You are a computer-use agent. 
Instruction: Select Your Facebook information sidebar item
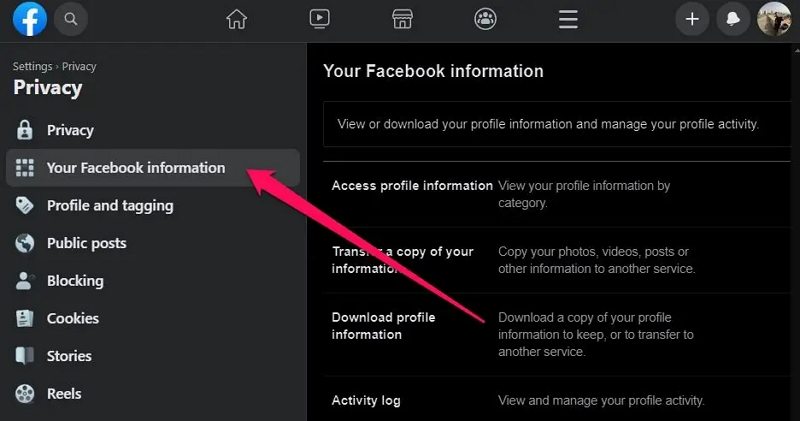click(x=135, y=168)
